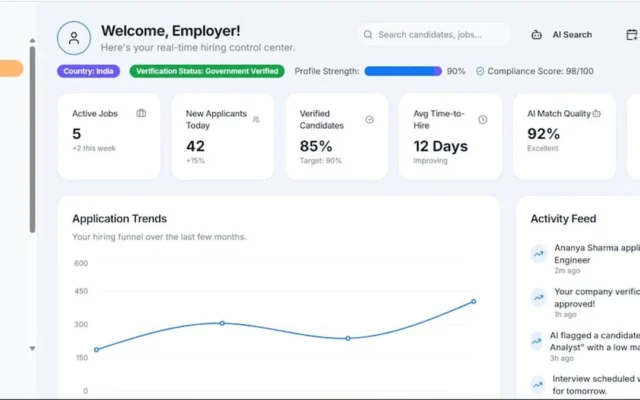
Task: Open AI Search robot icon
Action: [x=536, y=35]
